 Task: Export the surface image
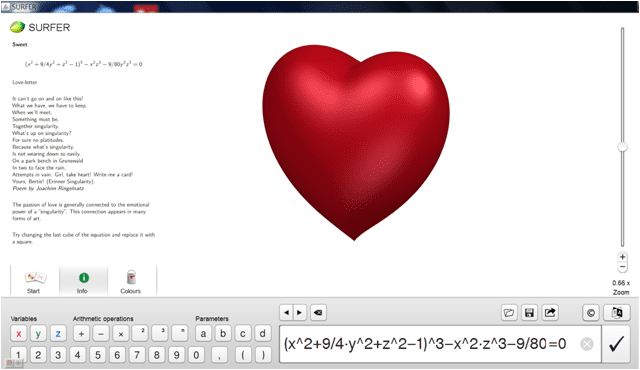click(550, 313)
